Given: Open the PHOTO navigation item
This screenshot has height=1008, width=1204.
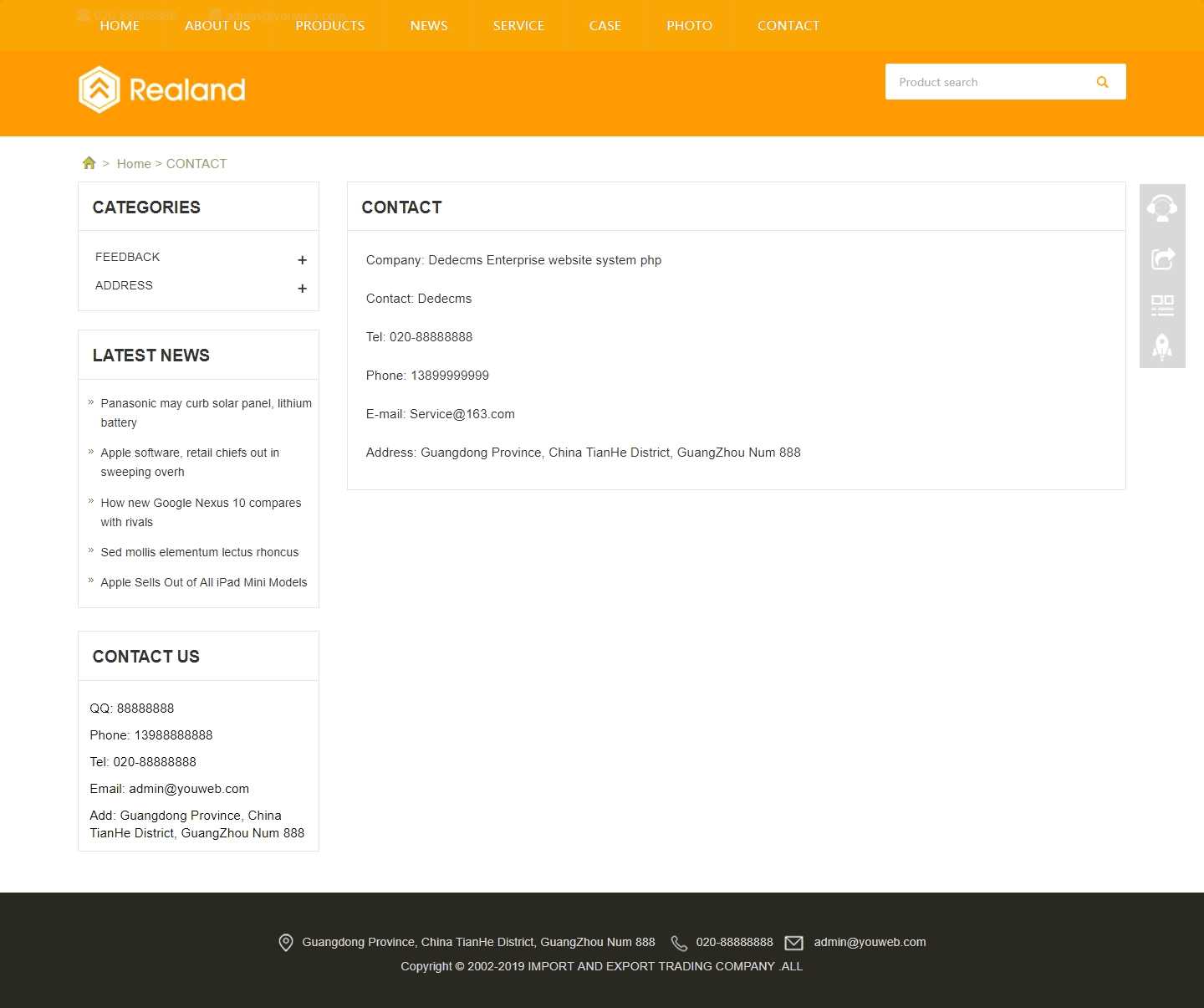Looking at the screenshot, I should pos(689,26).
